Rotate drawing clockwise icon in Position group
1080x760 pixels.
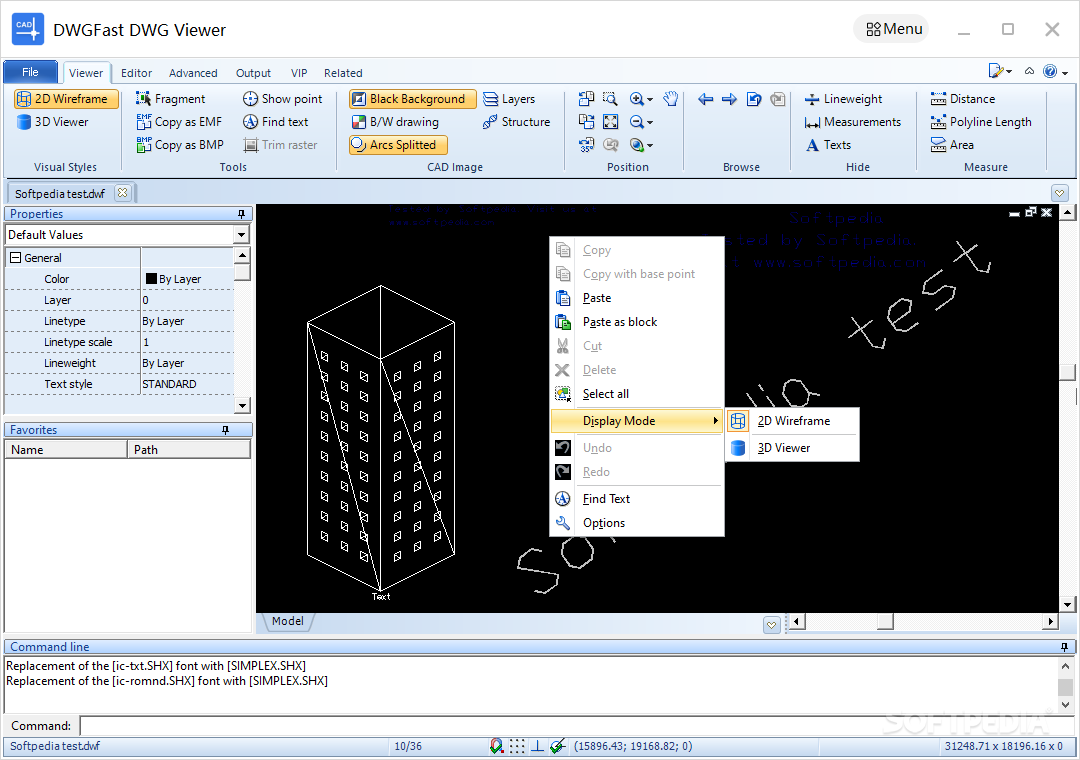586,122
